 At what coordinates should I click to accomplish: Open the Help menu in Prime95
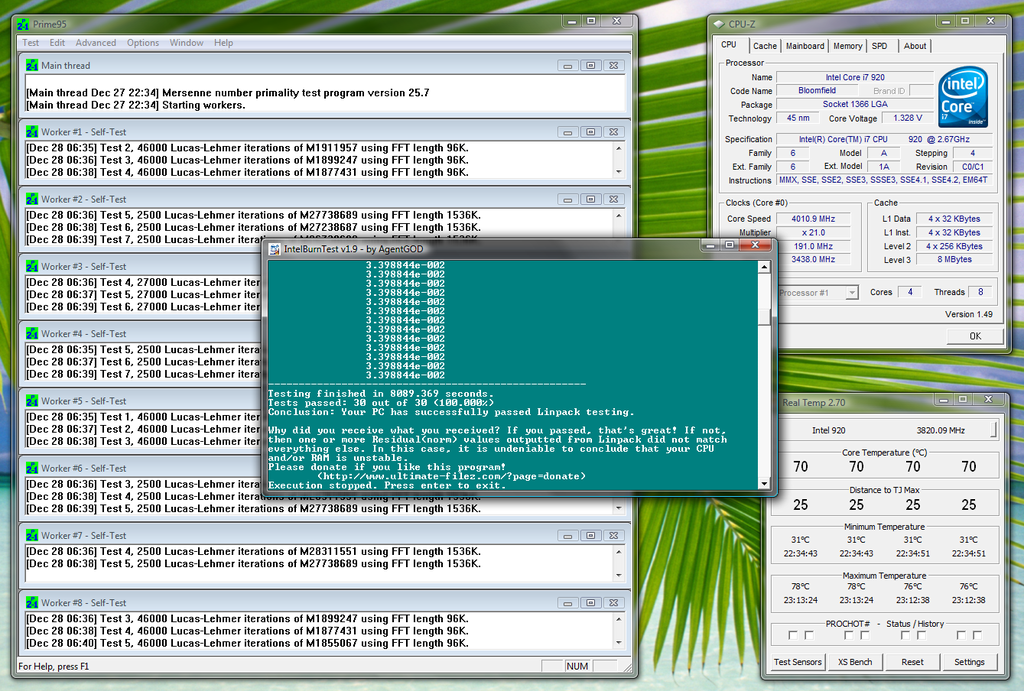coord(223,42)
